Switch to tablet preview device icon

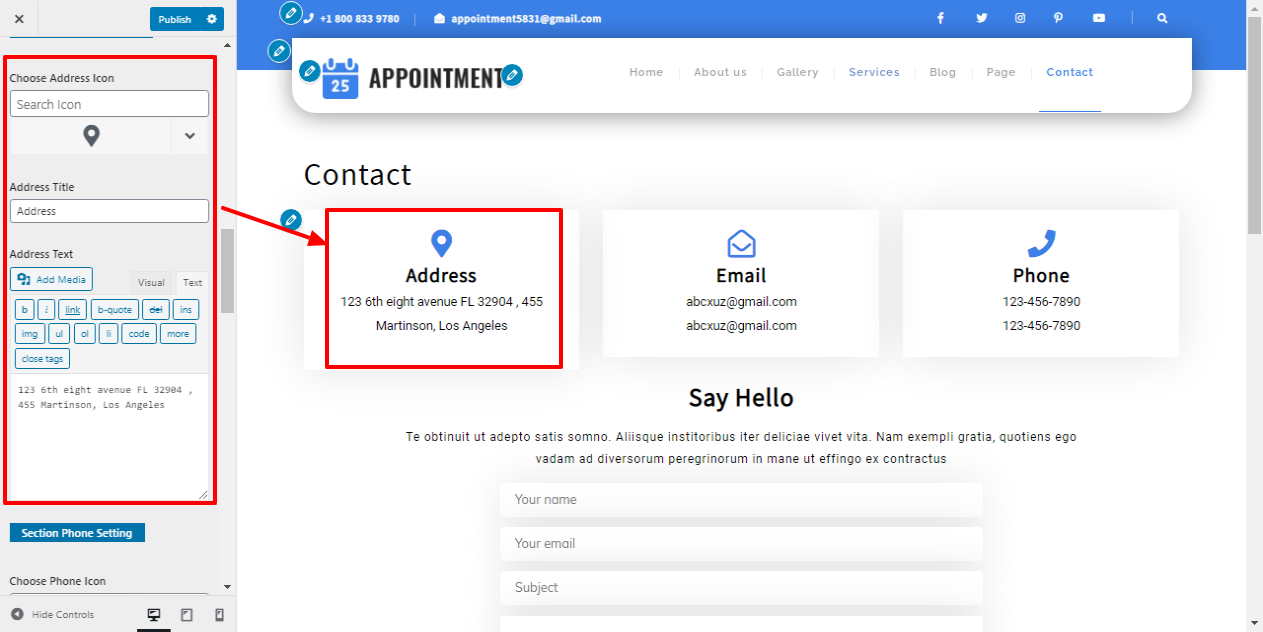click(x=187, y=614)
